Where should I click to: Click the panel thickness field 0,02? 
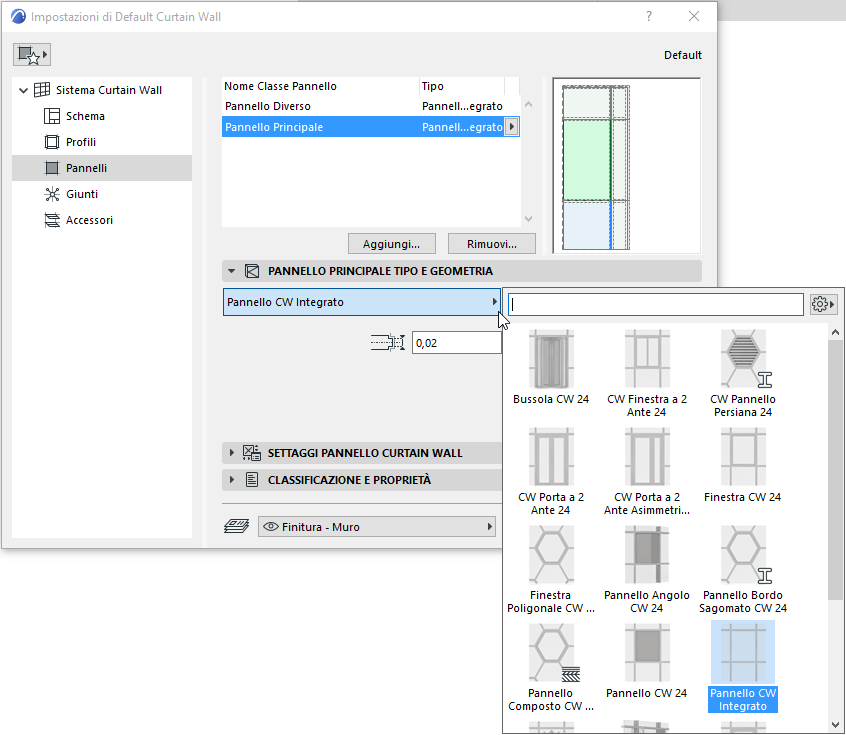pyautogui.click(x=456, y=343)
